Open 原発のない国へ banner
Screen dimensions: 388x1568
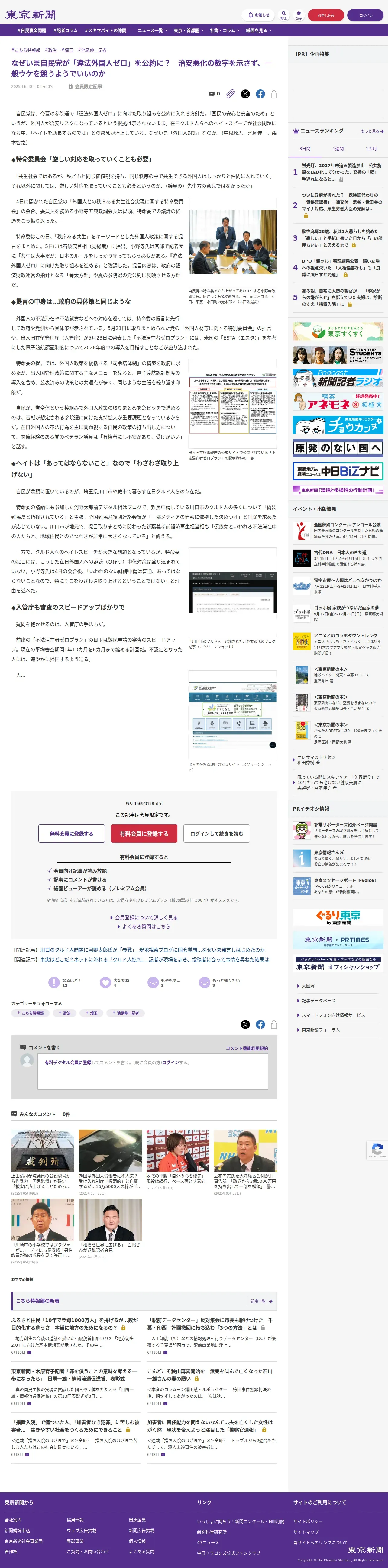(338, 448)
